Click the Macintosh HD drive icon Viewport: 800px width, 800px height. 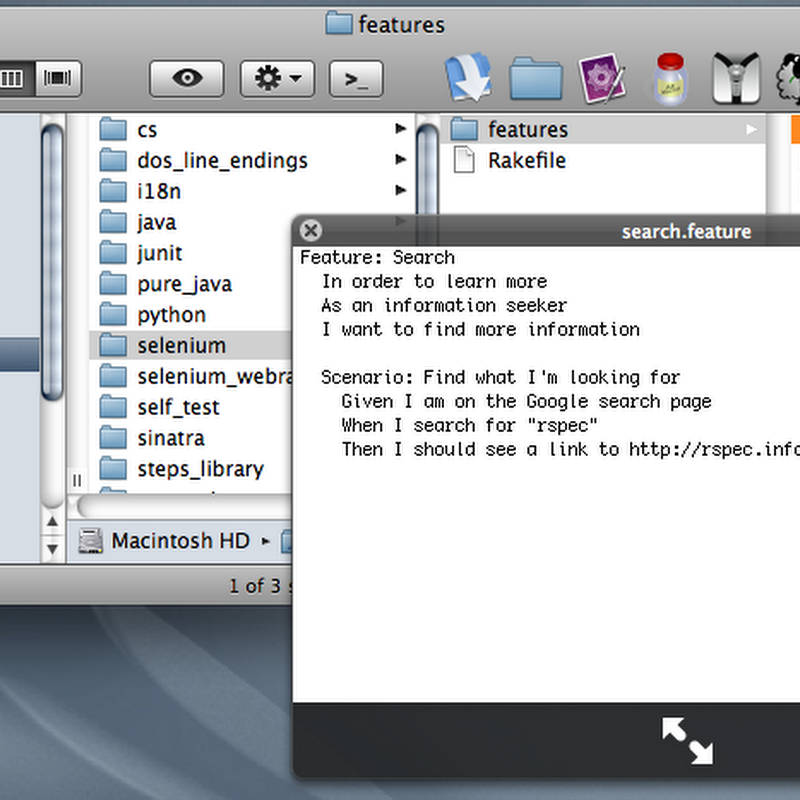point(90,541)
